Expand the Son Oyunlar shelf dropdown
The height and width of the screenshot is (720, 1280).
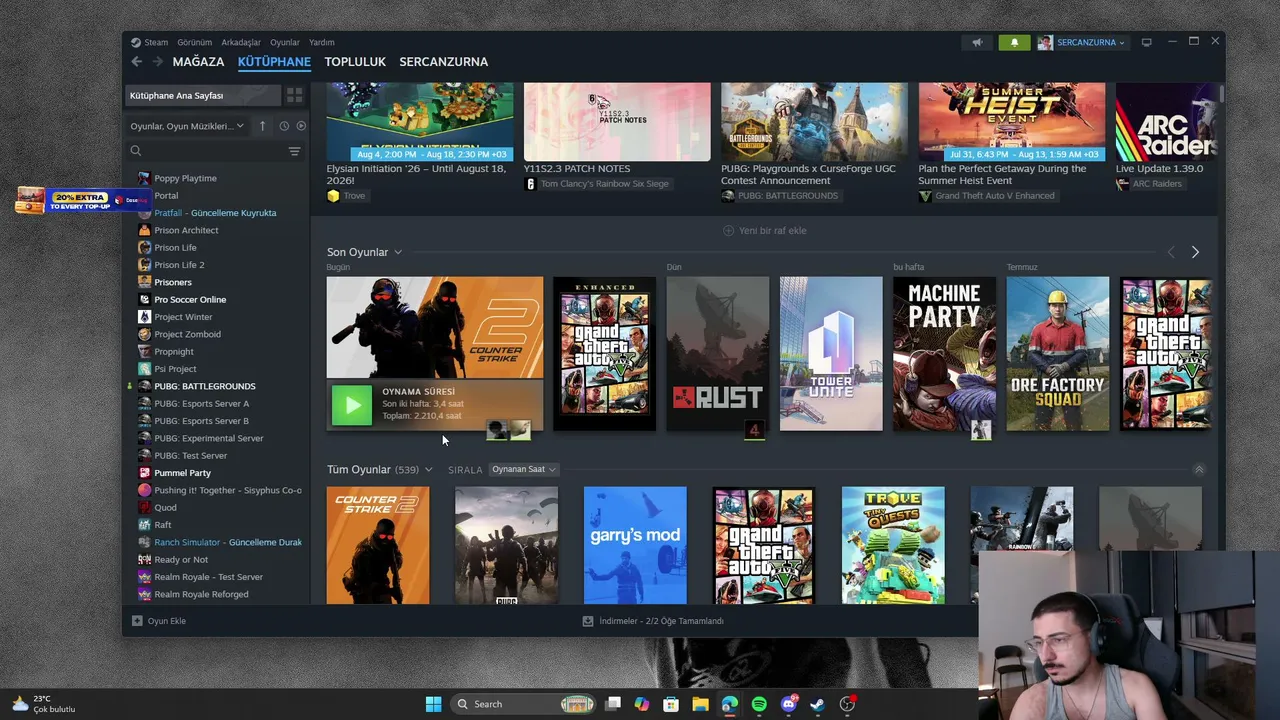tap(397, 252)
